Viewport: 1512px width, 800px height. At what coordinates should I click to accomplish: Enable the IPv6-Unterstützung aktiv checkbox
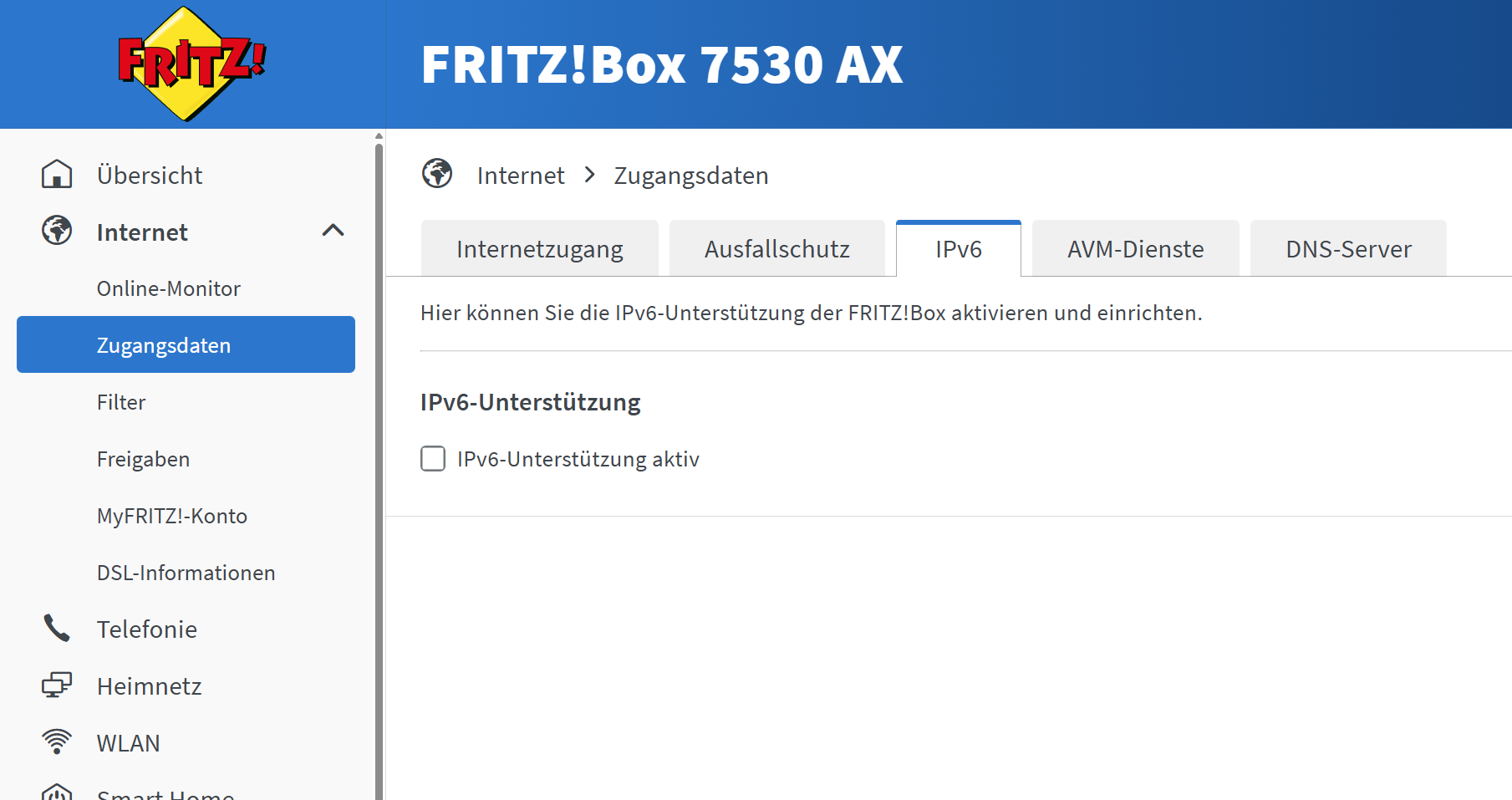[x=433, y=459]
